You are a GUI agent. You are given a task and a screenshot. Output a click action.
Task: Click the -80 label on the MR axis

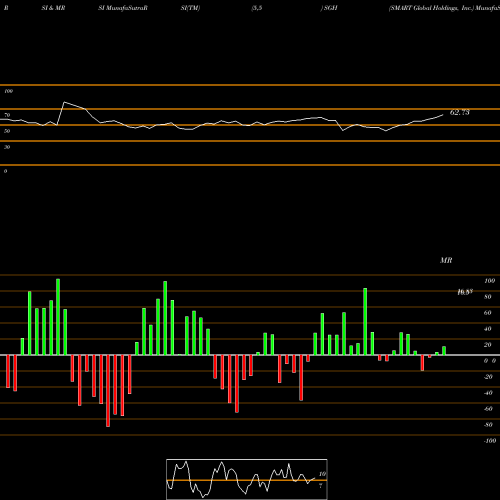pyautogui.click(x=488, y=425)
